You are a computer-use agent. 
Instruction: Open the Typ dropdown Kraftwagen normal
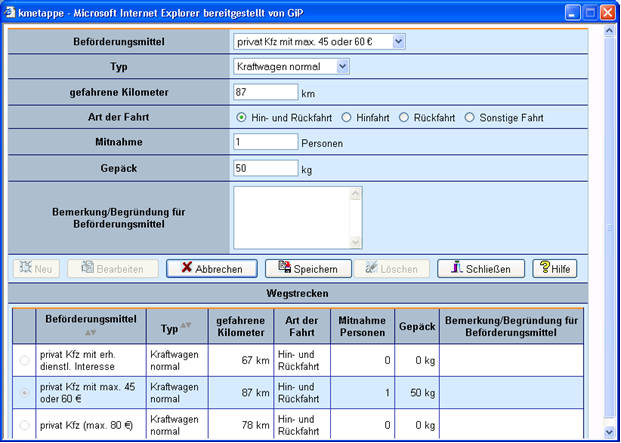[x=291, y=67]
